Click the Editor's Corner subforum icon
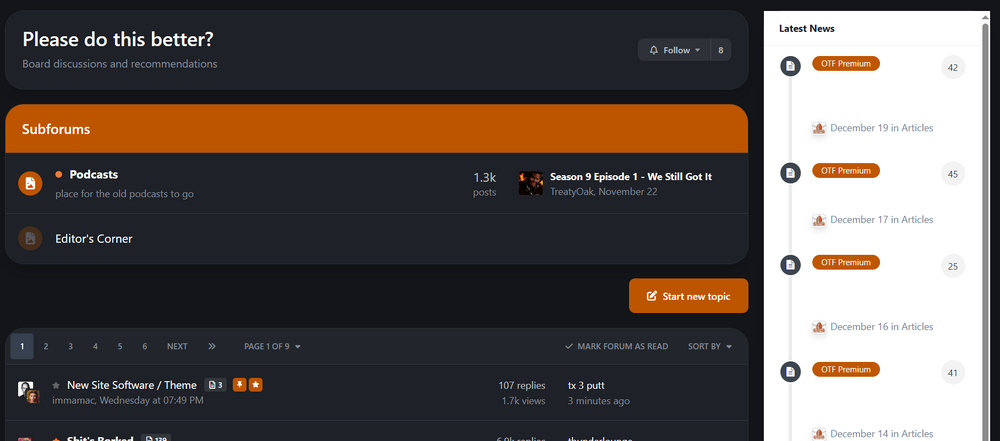Image resolution: width=1000 pixels, height=441 pixels. click(30, 239)
